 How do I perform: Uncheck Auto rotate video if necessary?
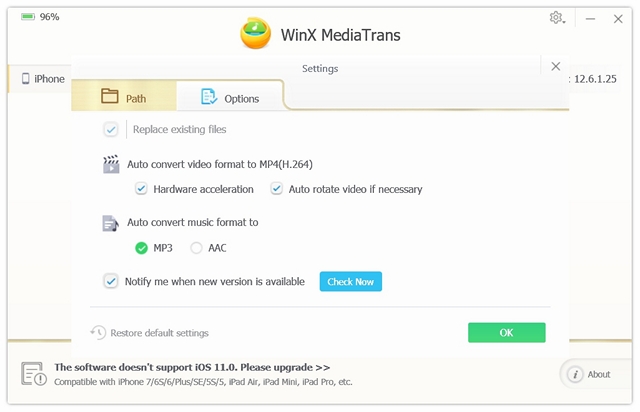tap(276, 189)
